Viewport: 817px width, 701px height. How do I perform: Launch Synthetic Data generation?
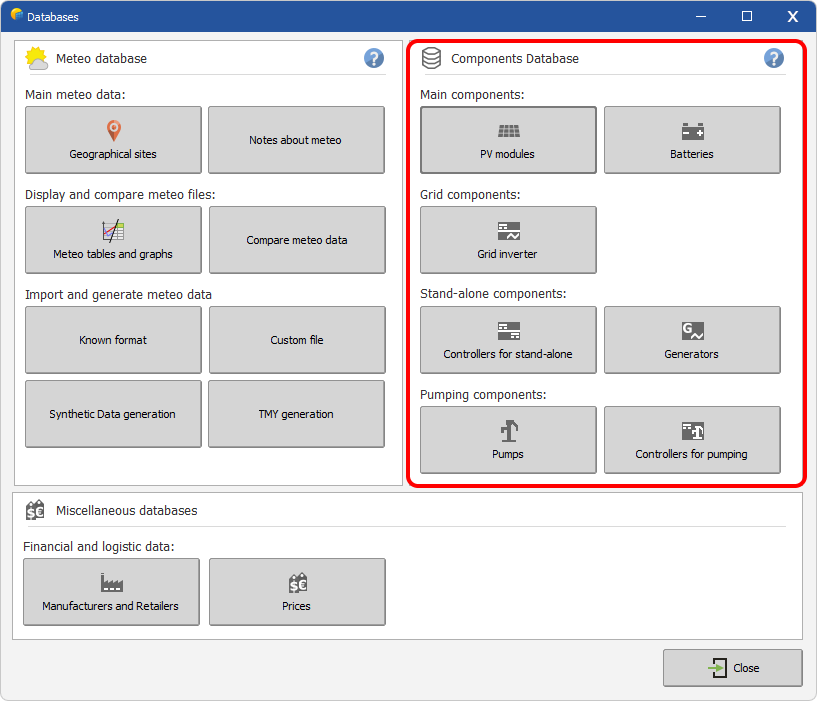click(x=113, y=414)
